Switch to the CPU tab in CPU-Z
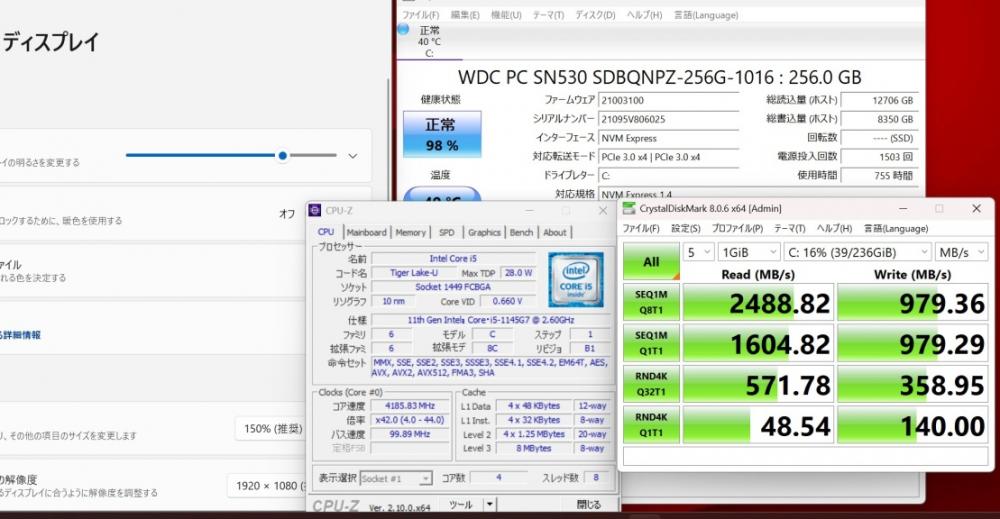The height and width of the screenshot is (519, 1000). click(326, 232)
